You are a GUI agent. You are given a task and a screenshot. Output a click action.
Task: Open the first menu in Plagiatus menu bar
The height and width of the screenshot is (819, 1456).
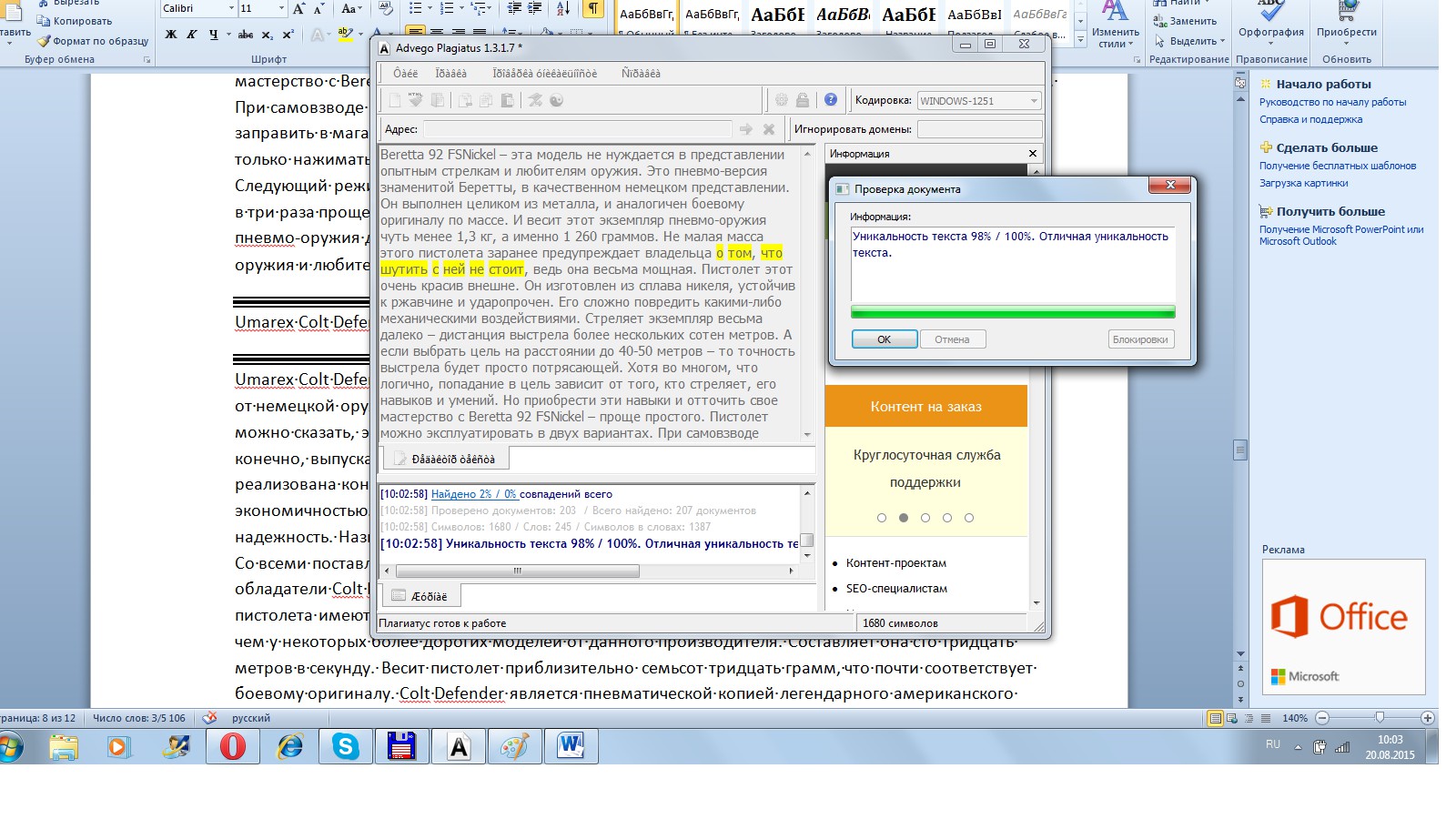click(406, 74)
